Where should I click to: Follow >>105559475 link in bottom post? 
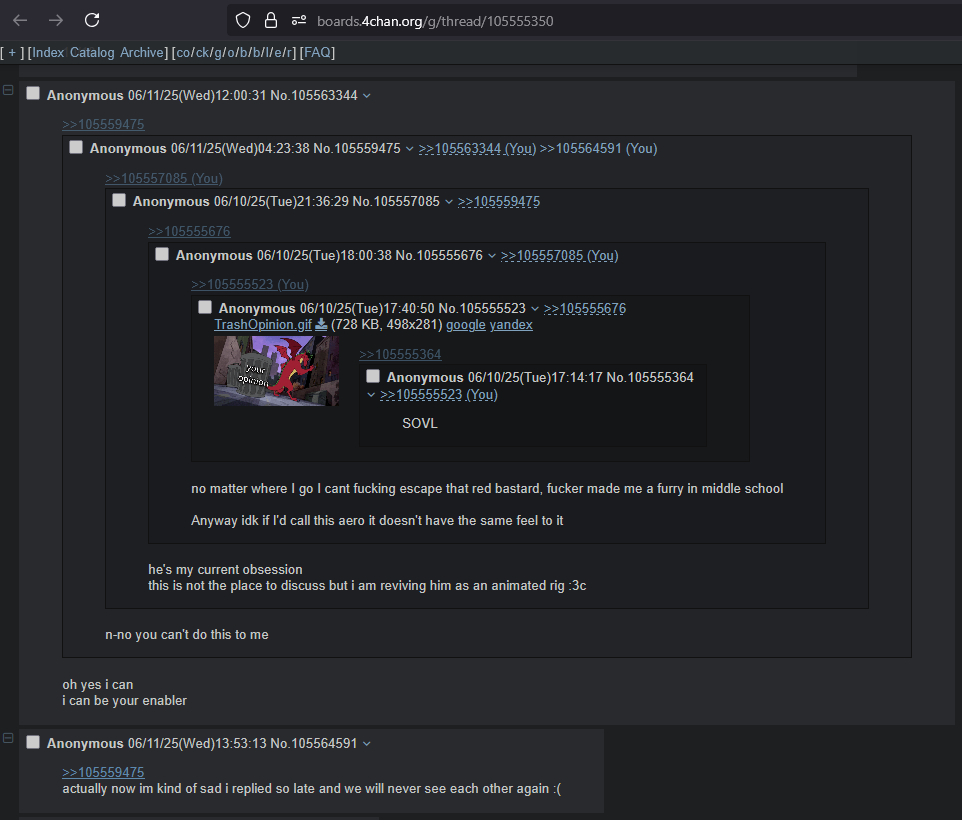coord(103,773)
